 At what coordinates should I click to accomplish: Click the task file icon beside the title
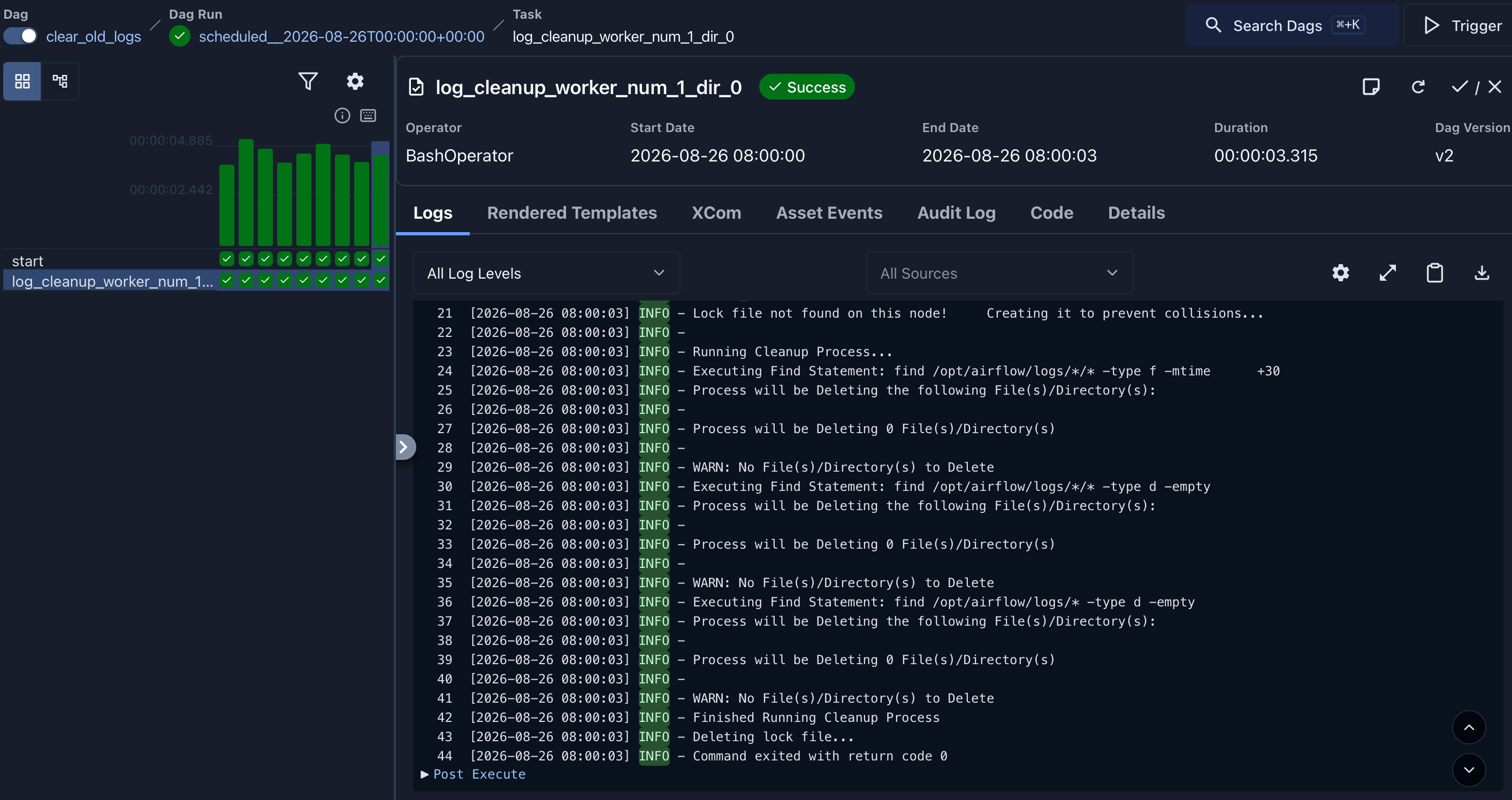point(416,87)
